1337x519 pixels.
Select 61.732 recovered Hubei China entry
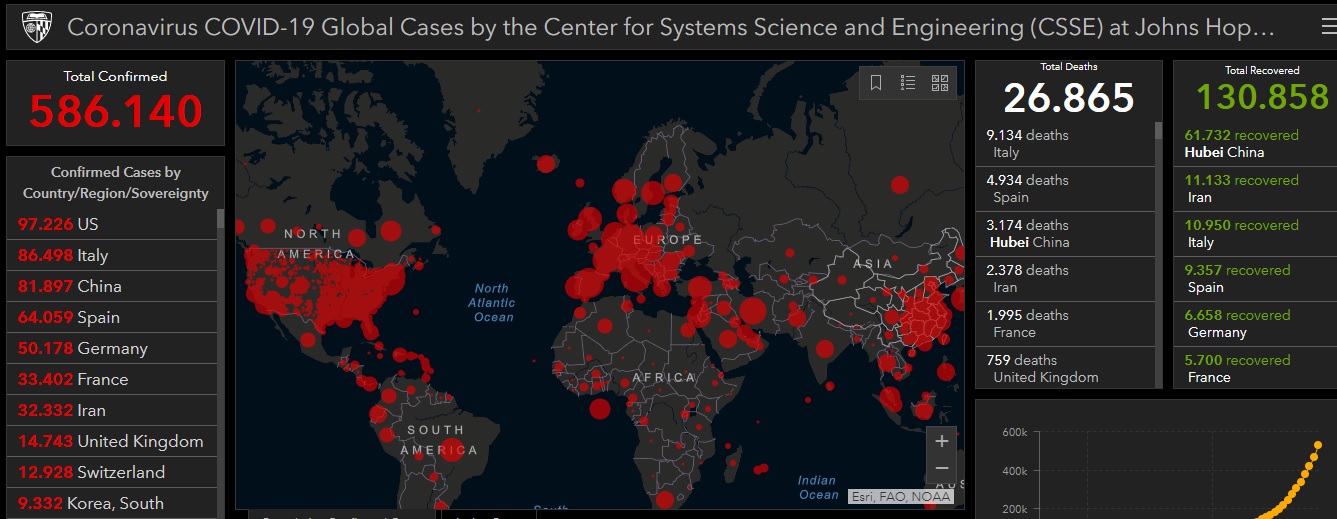tap(1255, 144)
